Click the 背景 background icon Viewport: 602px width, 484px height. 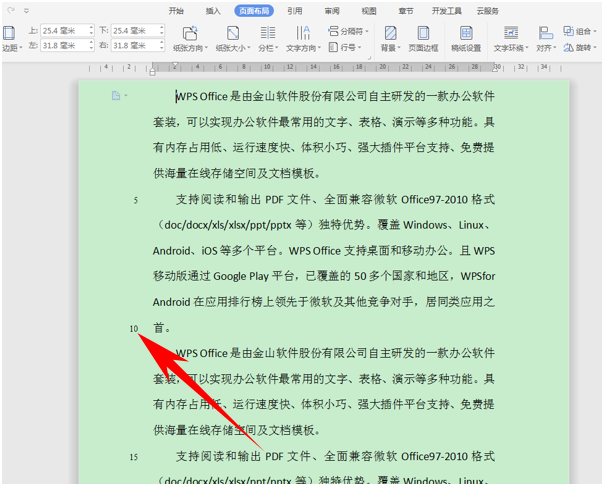[x=390, y=33]
